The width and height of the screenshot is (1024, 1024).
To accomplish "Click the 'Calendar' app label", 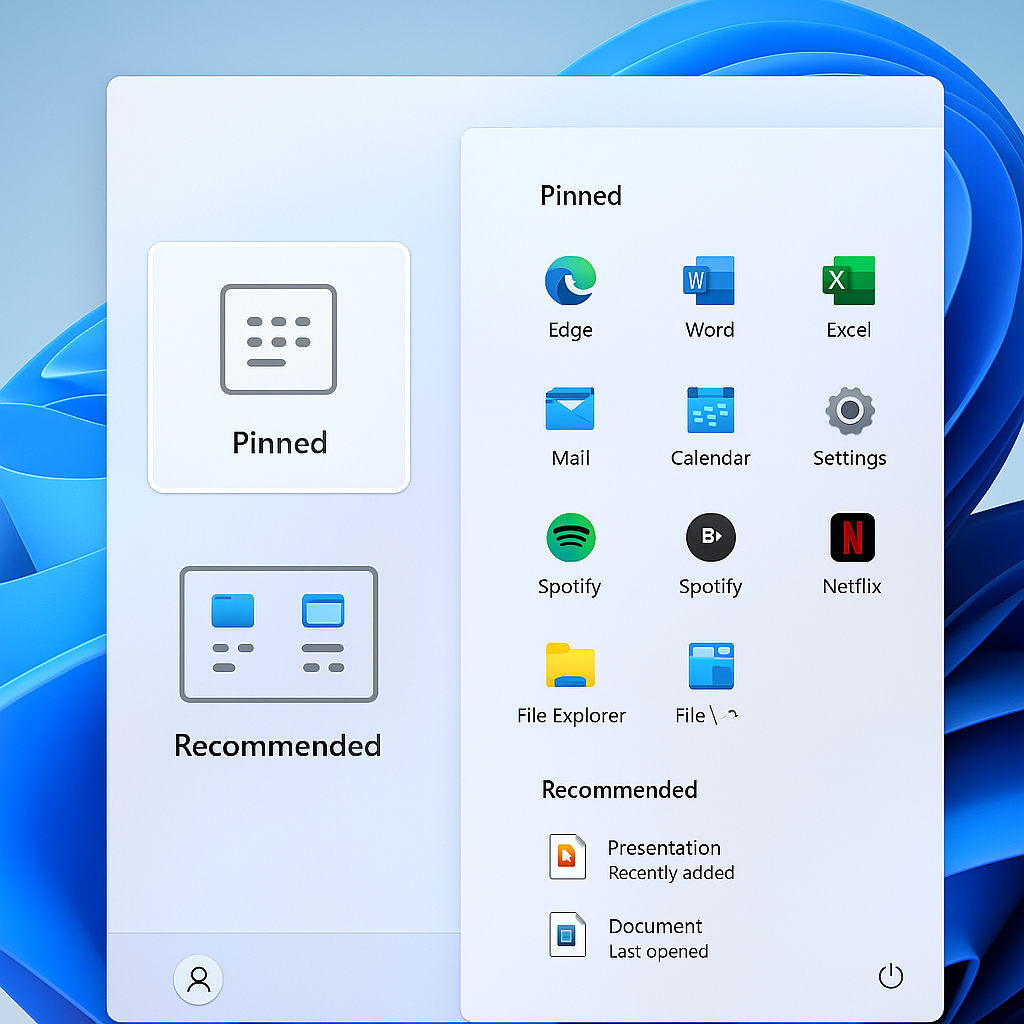I will pyautogui.click(x=711, y=458).
